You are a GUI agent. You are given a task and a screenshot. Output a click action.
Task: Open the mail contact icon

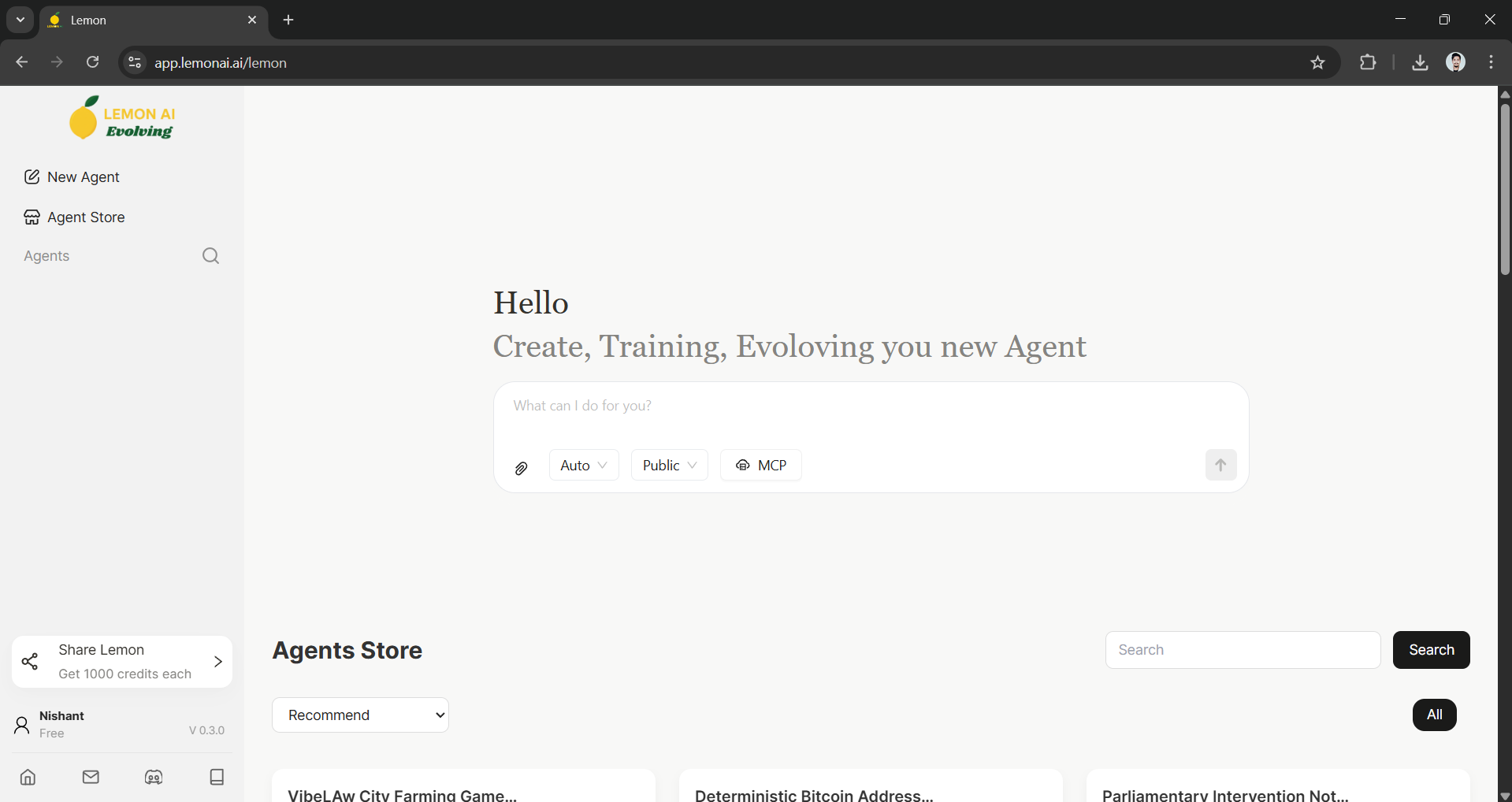90,778
